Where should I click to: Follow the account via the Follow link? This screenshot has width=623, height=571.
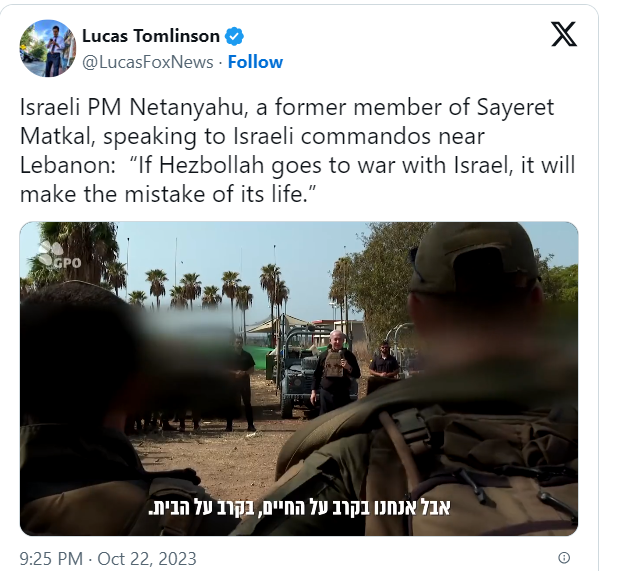255,62
